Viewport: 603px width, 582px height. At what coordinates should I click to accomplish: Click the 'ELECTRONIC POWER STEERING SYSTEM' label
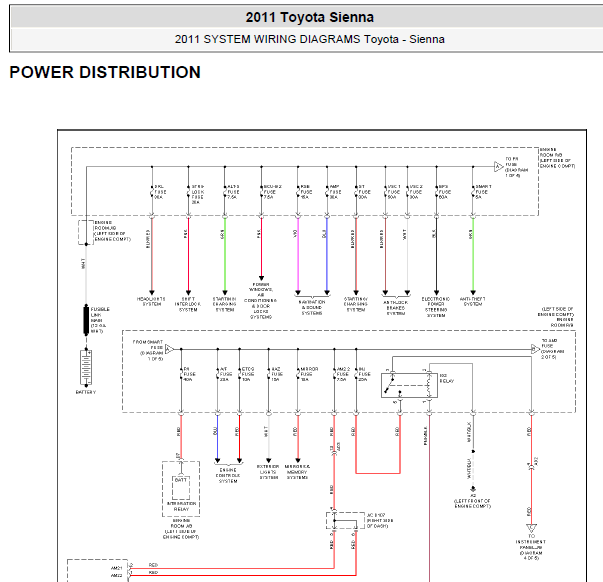point(436,307)
